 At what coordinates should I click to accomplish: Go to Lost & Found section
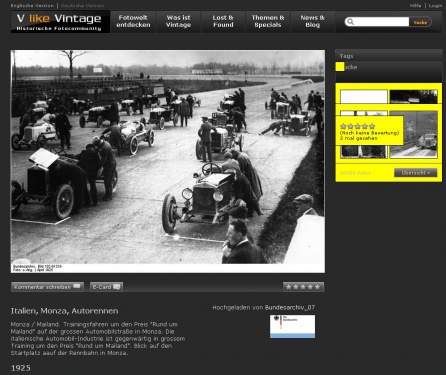pyautogui.click(x=223, y=21)
